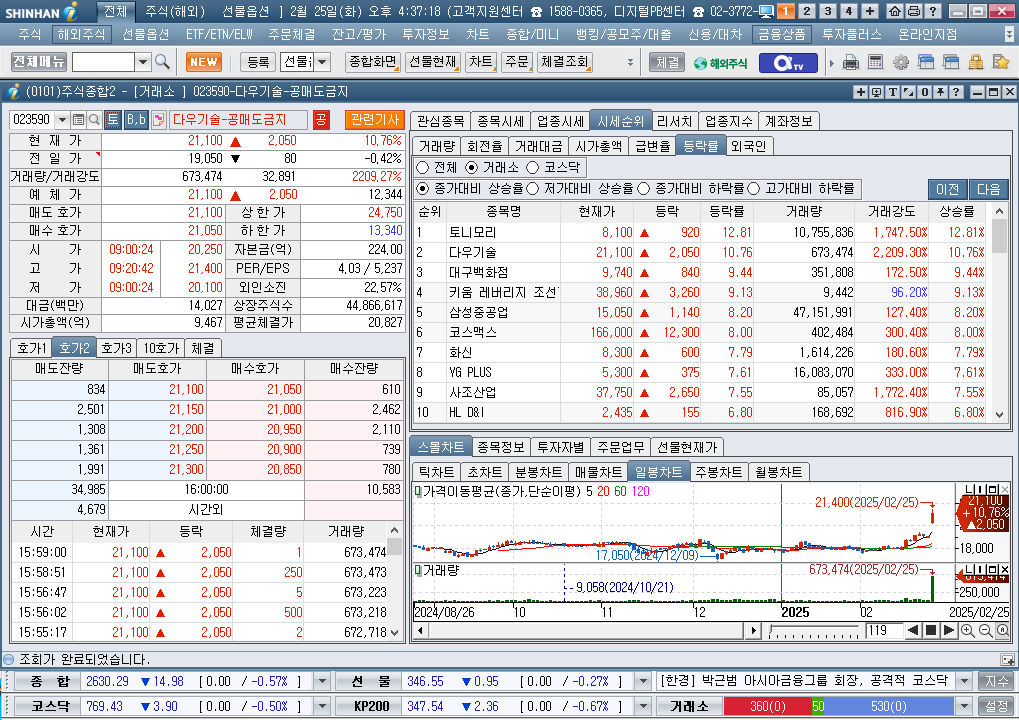Screen dimensions: 1019x720
Task: Click the question mark help icon in inner window
Action: coord(956,92)
